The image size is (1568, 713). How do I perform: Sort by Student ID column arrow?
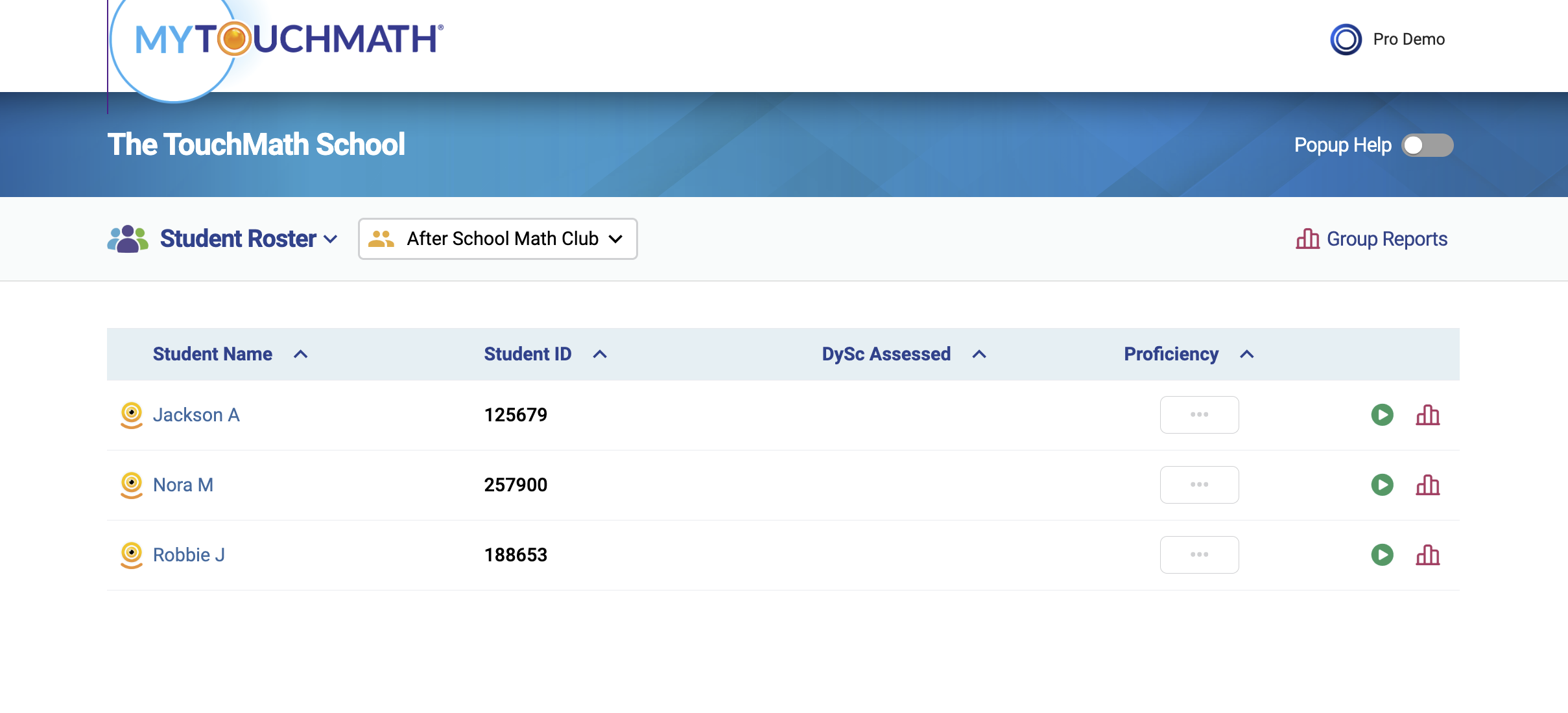point(600,355)
